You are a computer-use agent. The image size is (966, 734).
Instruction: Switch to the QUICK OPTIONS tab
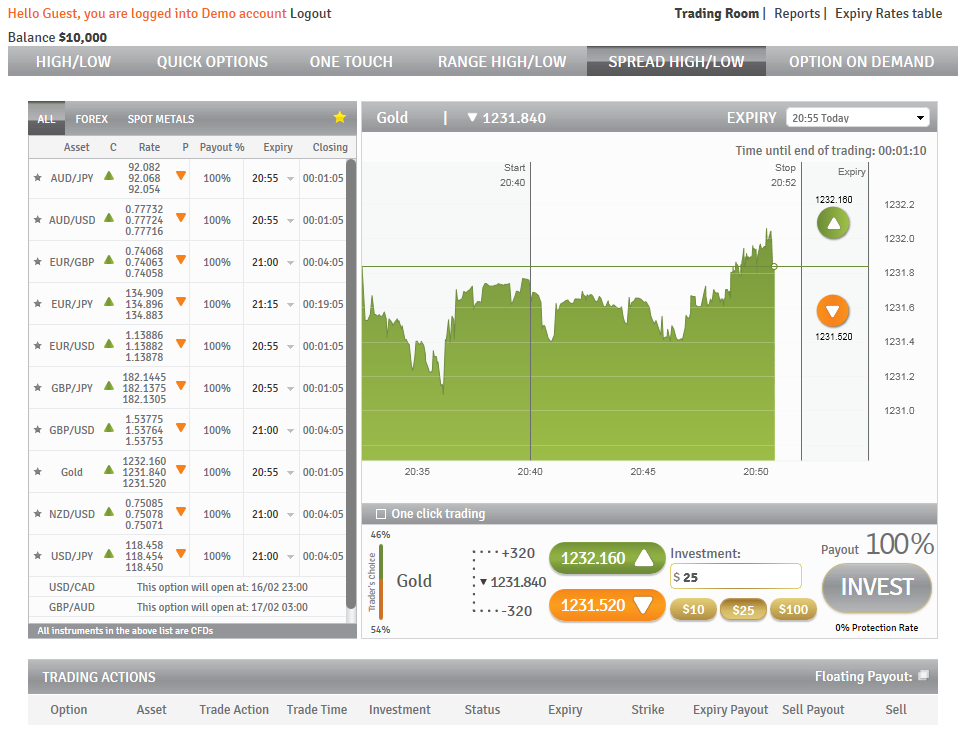tap(212, 62)
